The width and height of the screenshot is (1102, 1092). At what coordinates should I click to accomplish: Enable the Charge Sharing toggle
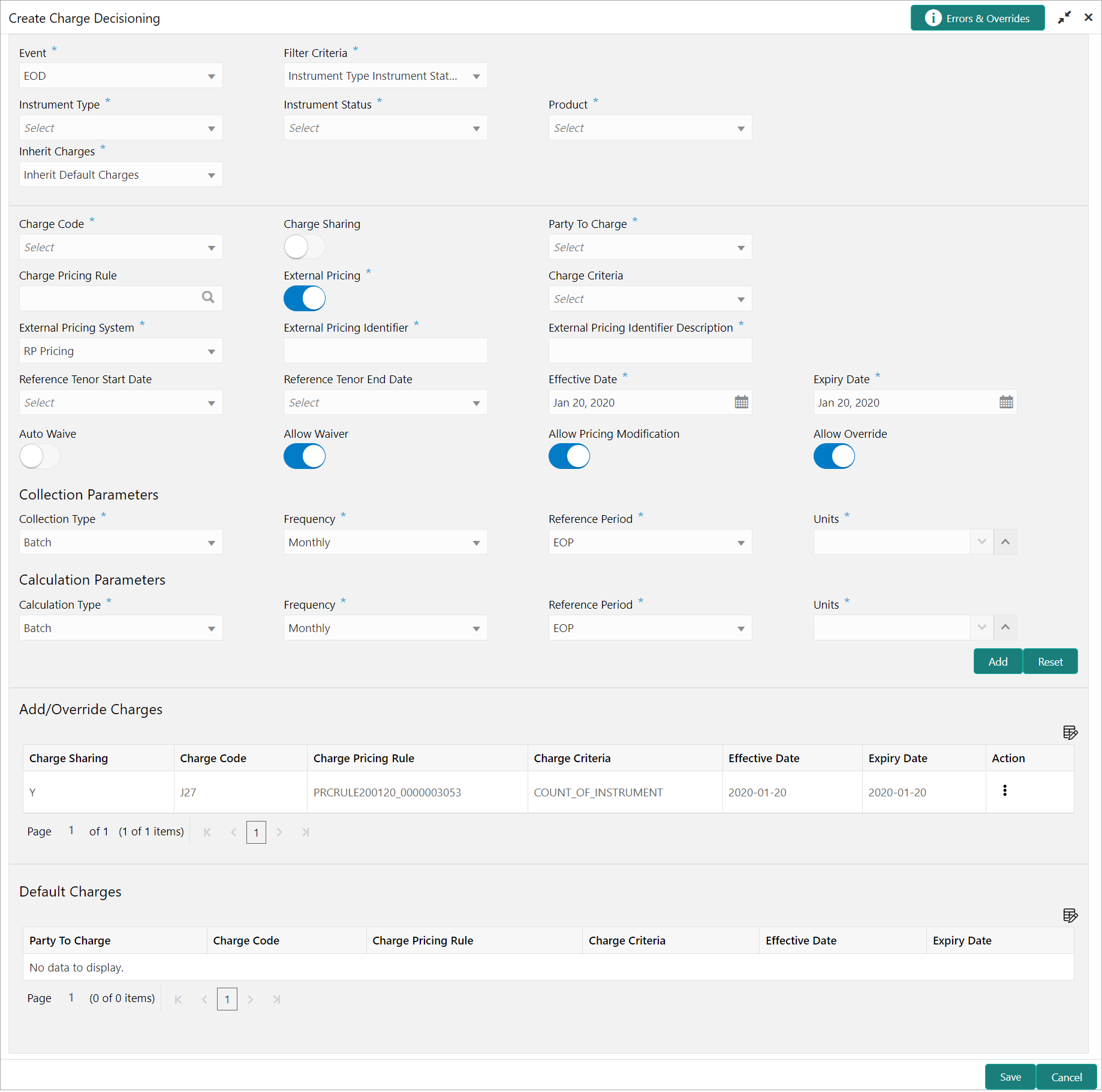pyautogui.click(x=305, y=247)
